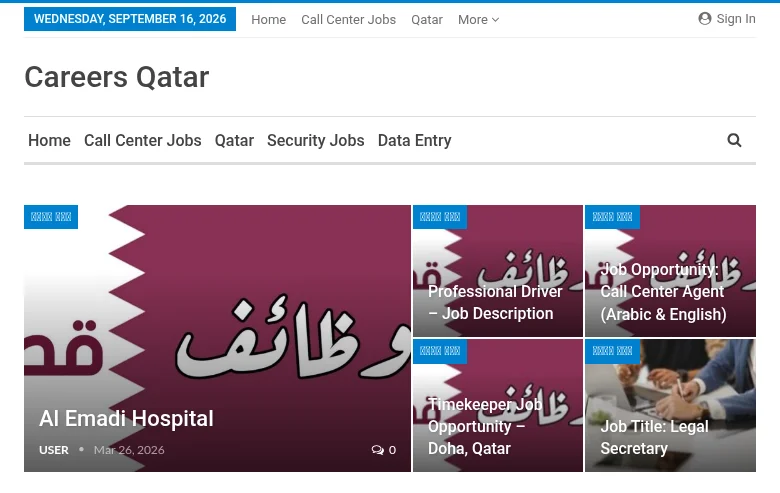
Task: Click the Sign In link
Action: [736, 19]
